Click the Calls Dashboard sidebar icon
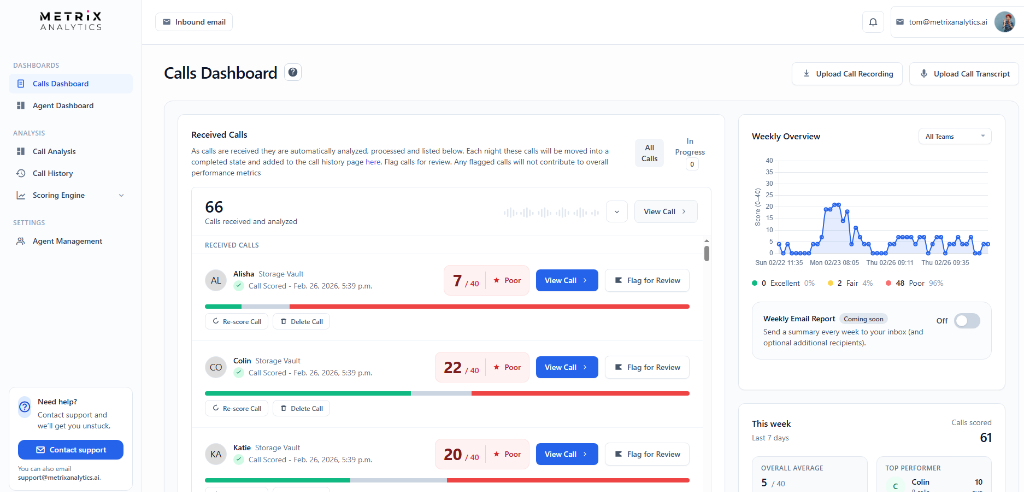 point(20,84)
